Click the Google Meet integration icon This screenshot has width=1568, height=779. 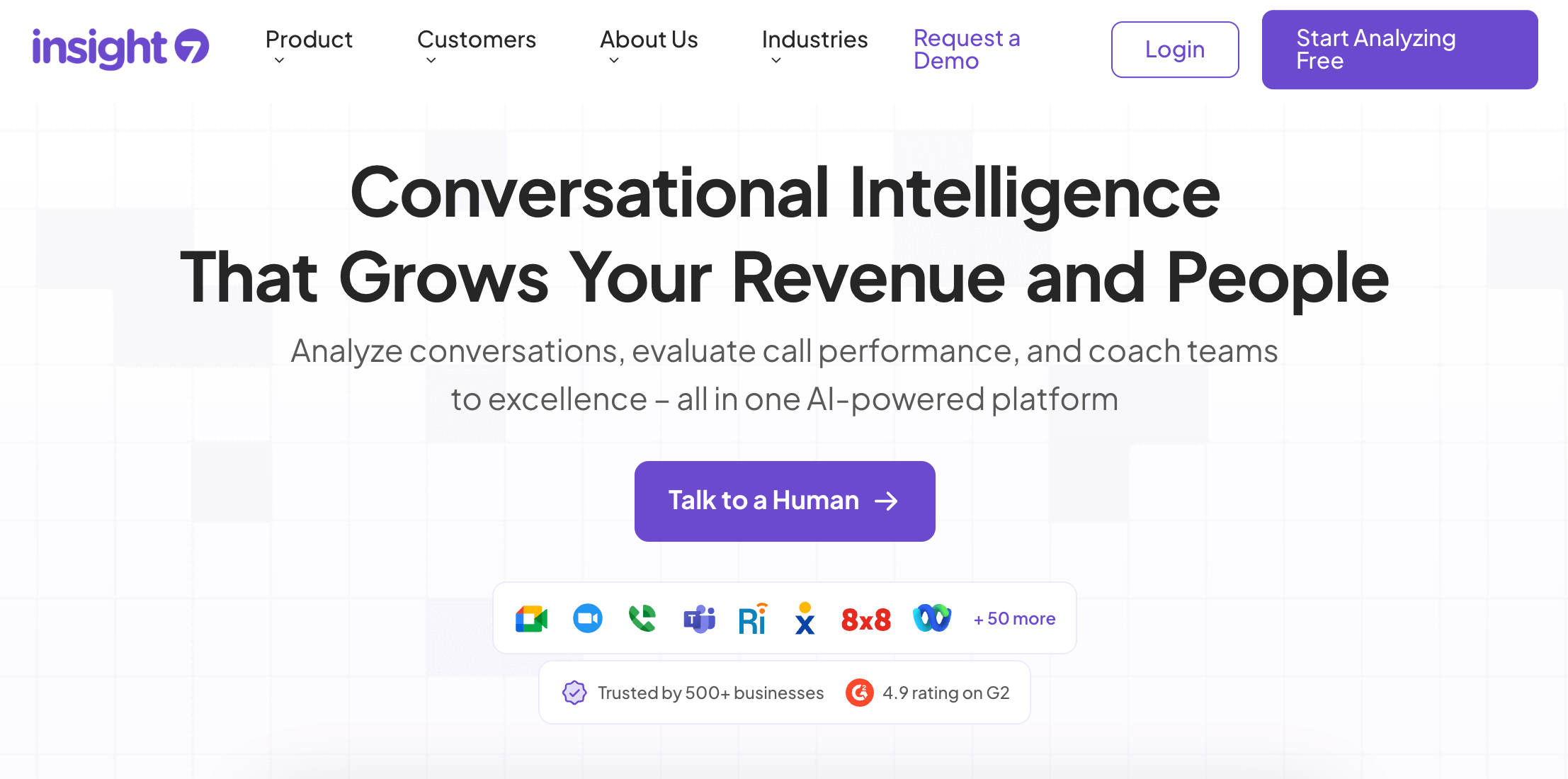point(531,619)
